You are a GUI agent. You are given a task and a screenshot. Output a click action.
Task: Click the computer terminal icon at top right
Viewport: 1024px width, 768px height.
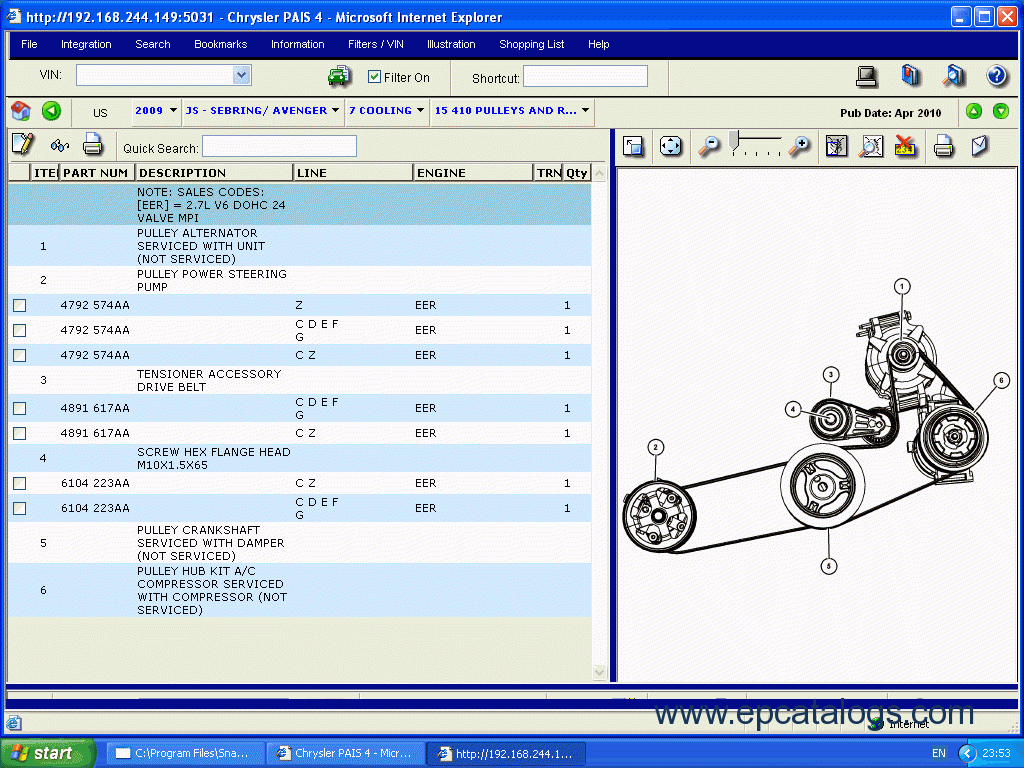(x=867, y=76)
